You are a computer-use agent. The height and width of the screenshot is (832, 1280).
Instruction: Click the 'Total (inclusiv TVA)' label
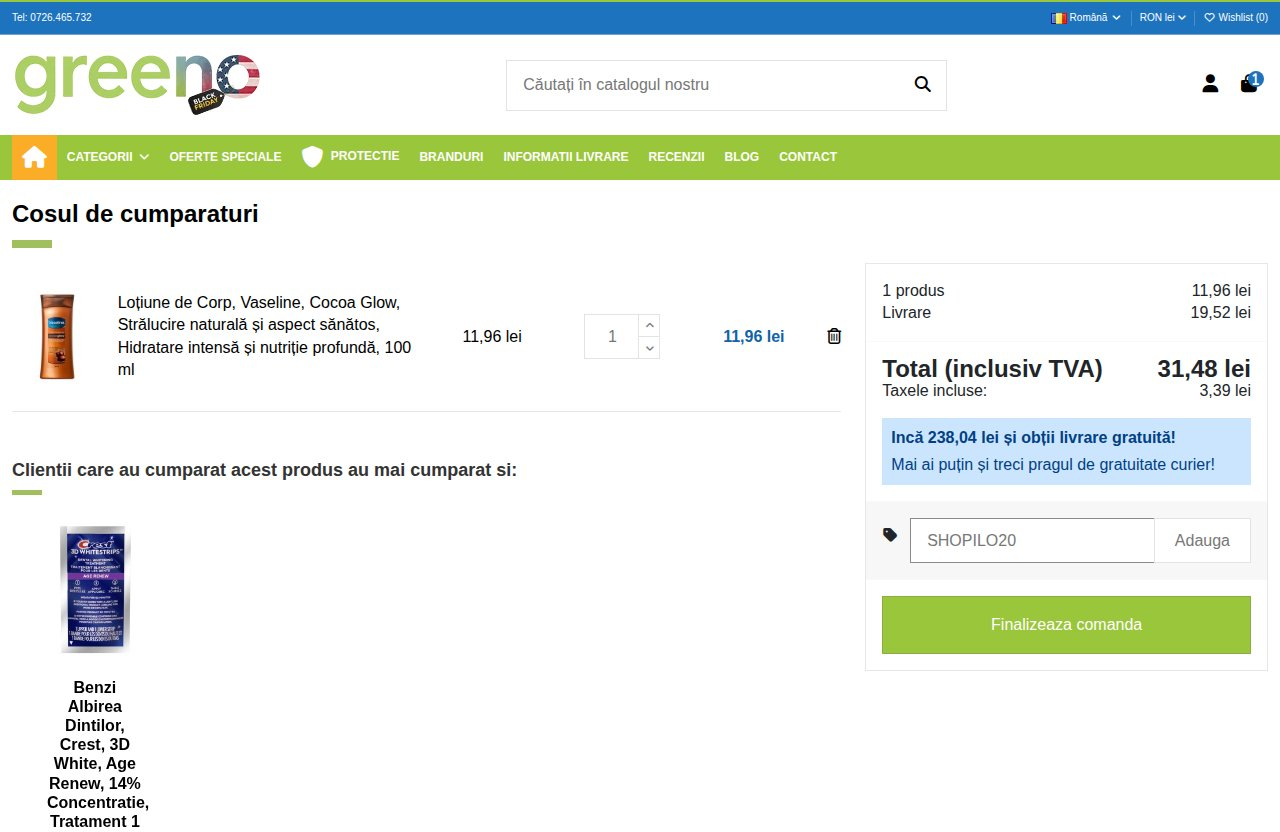tap(992, 369)
